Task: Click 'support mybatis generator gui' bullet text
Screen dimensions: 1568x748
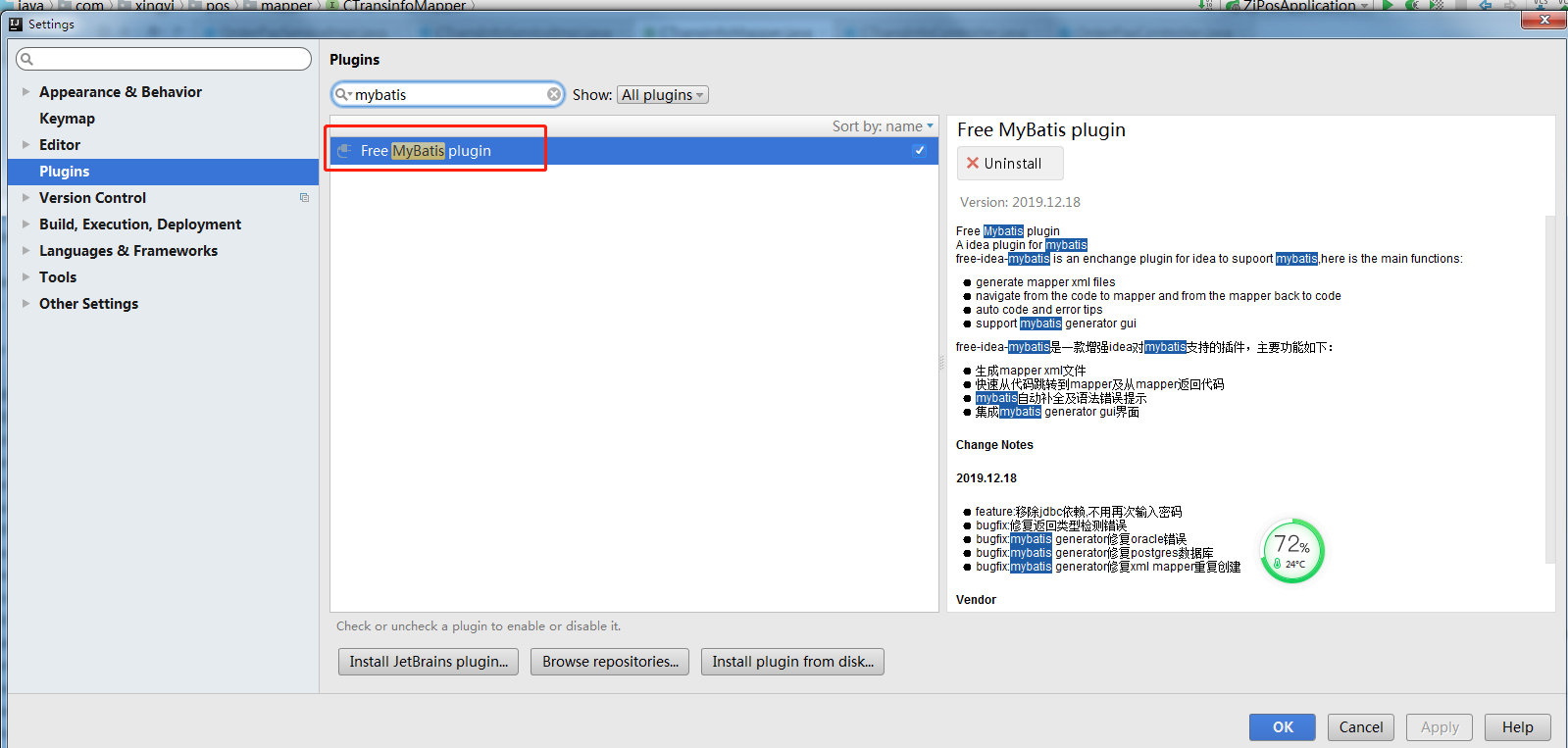Action: pos(1056,324)
